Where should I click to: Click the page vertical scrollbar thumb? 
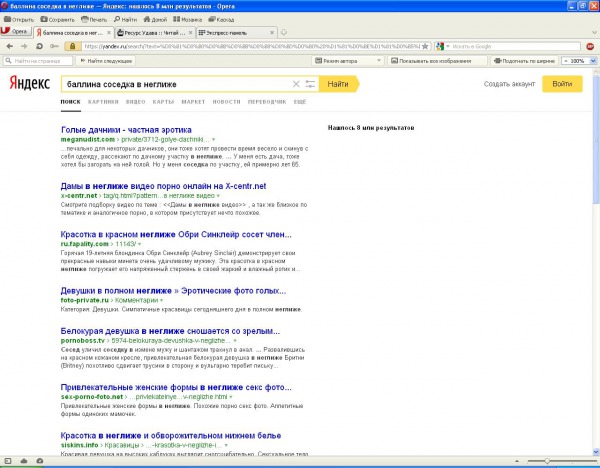coord(596,140)
